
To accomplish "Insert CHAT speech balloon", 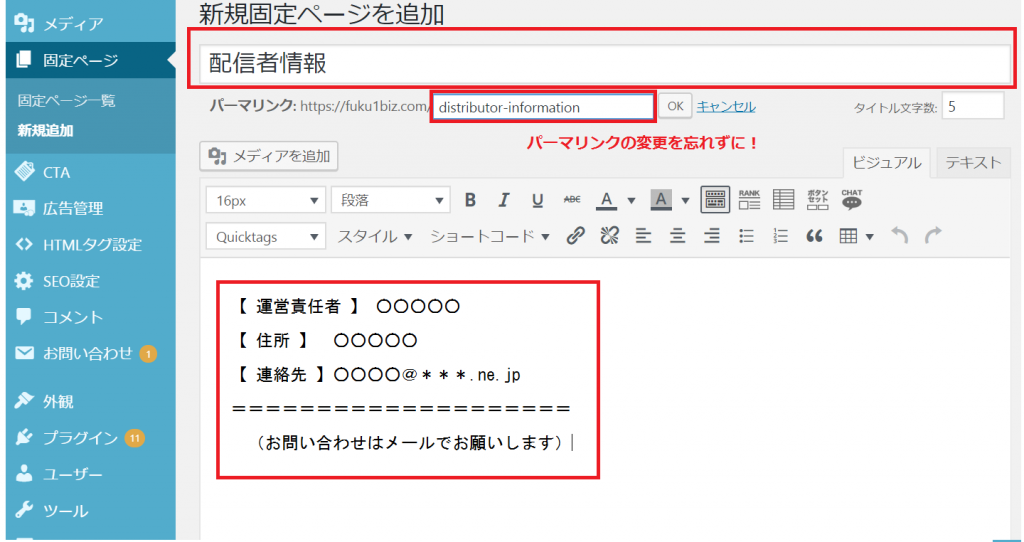I will [852, 200].
